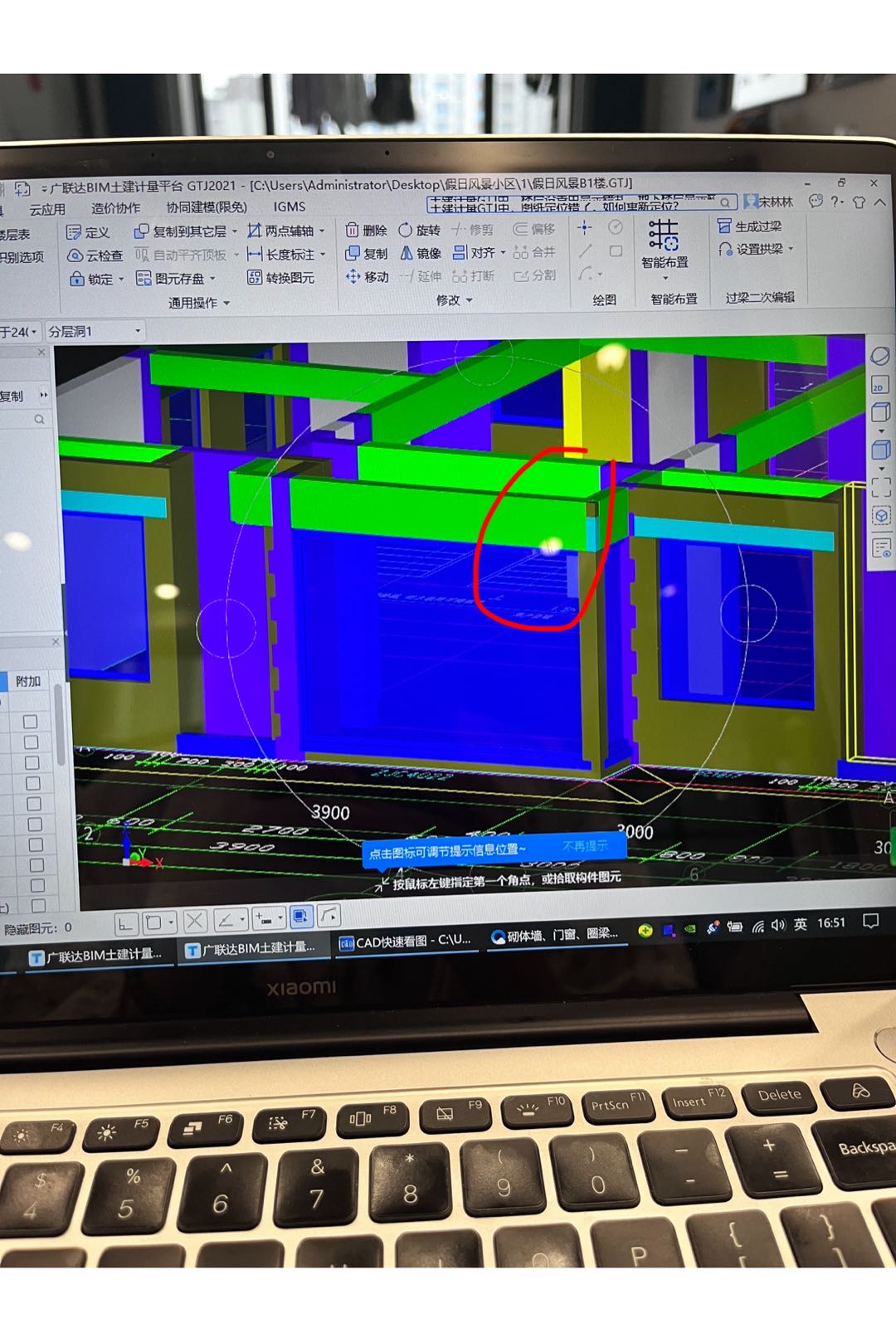896x1333 pixels.
Task: Expand the 锁定 dropdown arrow
Action: pyautogui.click(x=121, y=280)
